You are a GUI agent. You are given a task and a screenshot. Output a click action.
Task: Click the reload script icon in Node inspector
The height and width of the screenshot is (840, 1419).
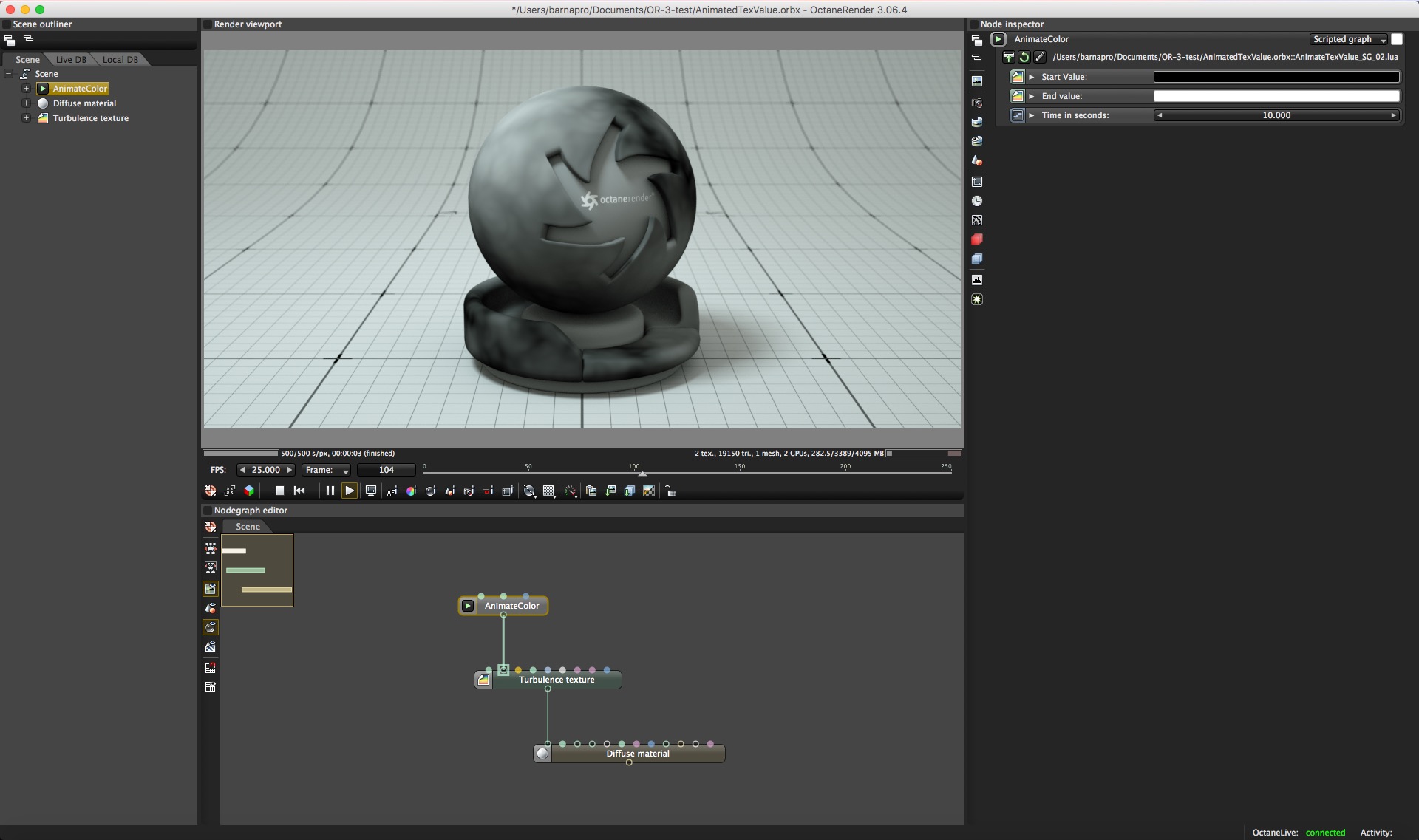(1024, 57)
